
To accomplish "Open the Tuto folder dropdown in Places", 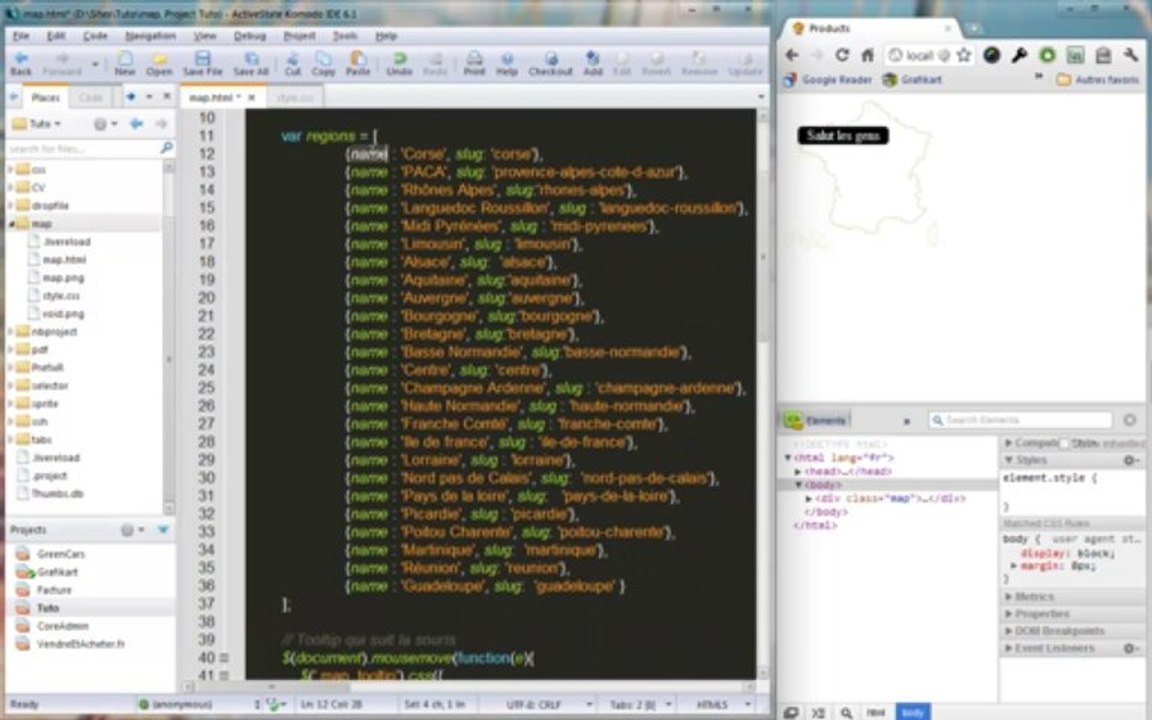I will click(x=37, y=124).
